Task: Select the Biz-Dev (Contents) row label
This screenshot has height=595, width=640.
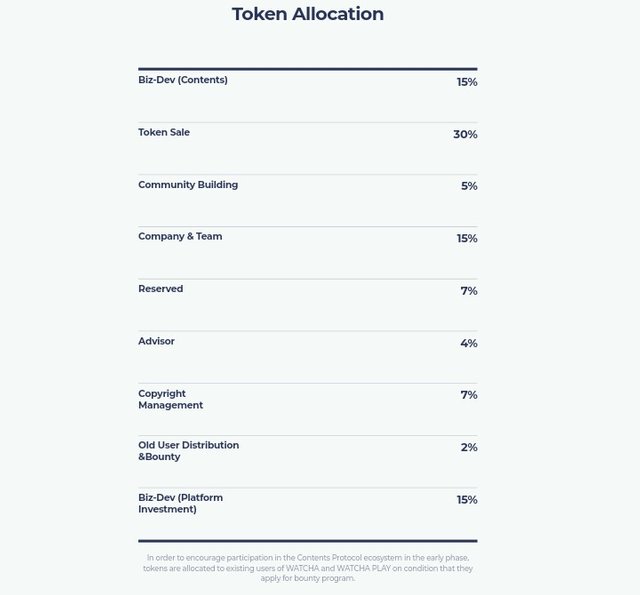Action: click(183, 80)
